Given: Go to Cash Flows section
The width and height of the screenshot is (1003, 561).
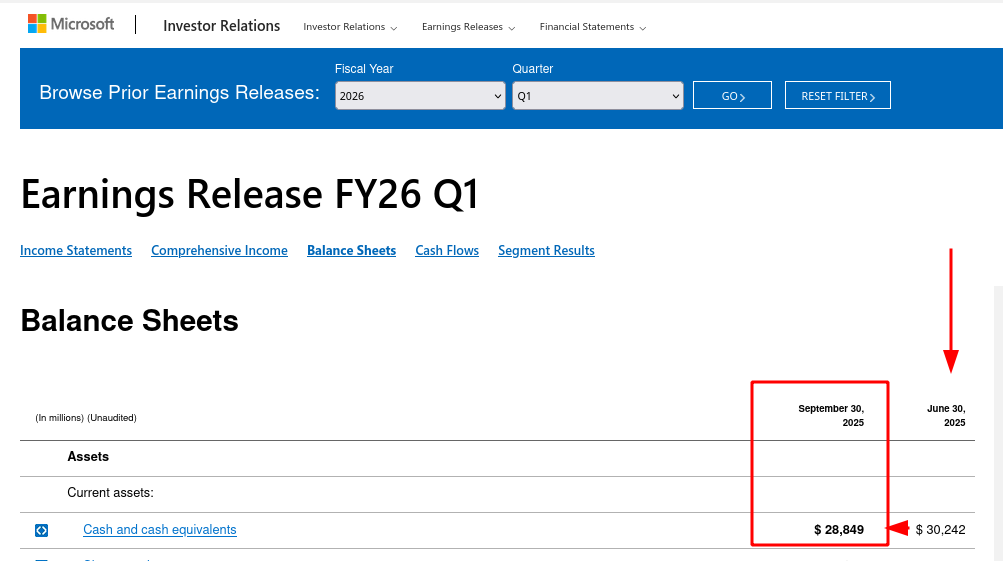Looking at the screenshot, I should (447, 251).
